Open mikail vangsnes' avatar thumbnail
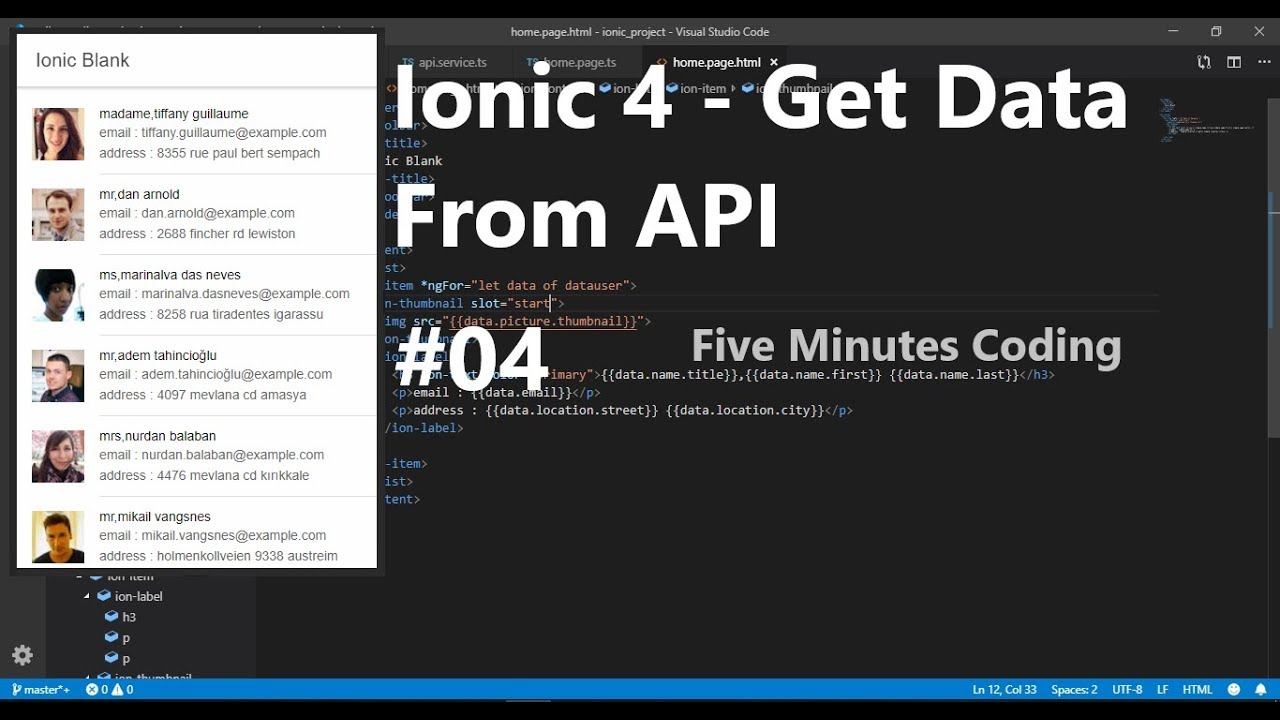Image resolution: width=1280 pixels, height=720 pixels. click(x=58, y=537)
